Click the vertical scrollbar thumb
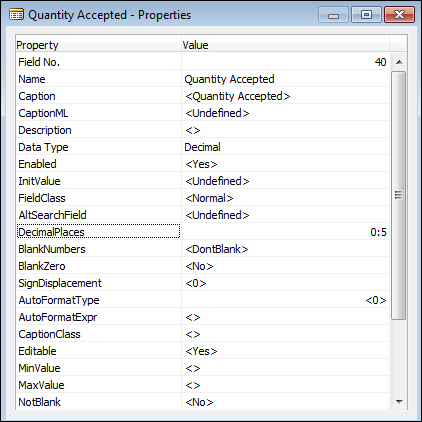Screen dimensions: 422x422 click(399, 195)
